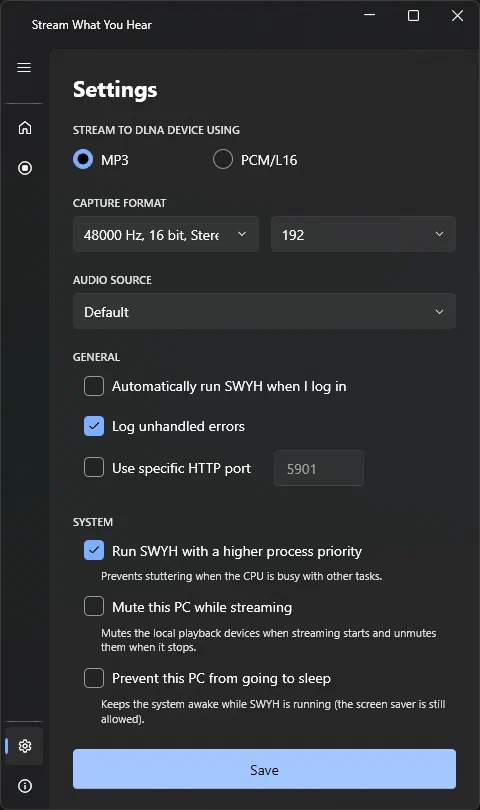Screen dimensions: 480x810
Task: Minimize the Stream What You Hear window
Action: click(x=369, y=15)
